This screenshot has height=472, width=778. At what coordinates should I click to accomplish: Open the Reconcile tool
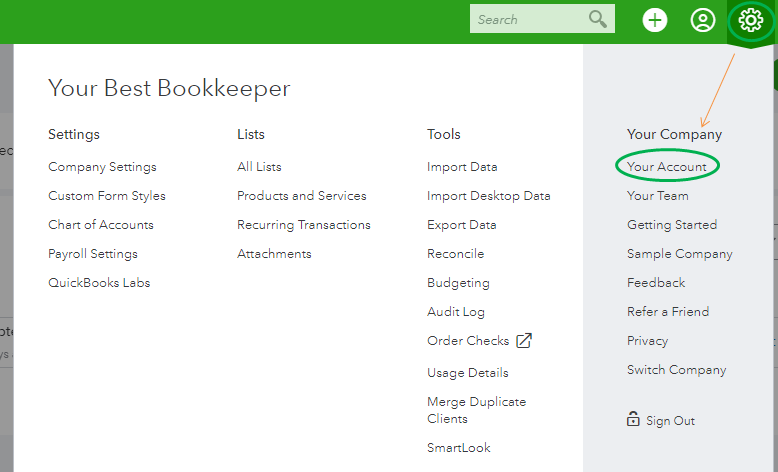(x=455, y=254)
